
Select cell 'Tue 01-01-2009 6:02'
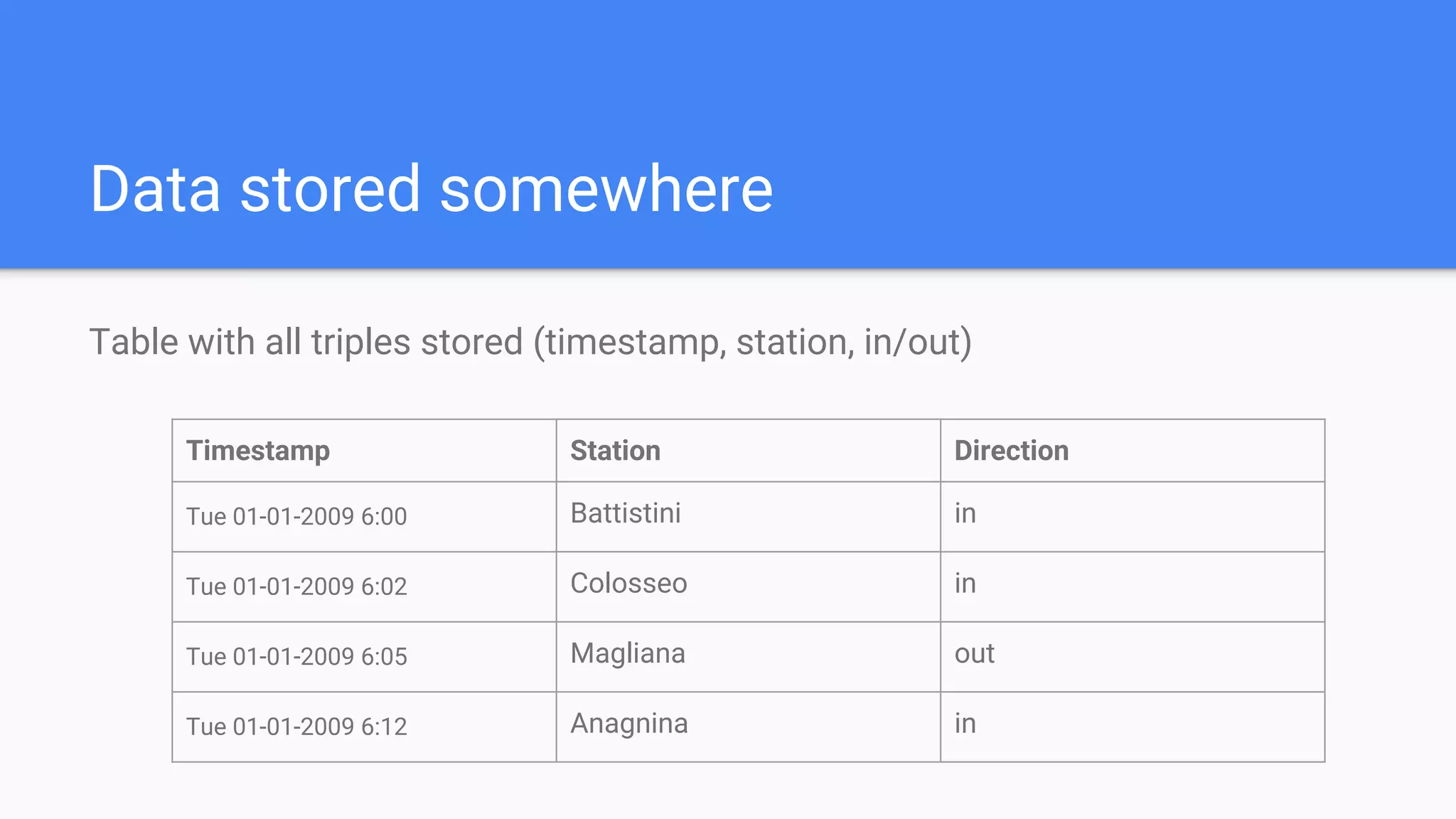364,587
